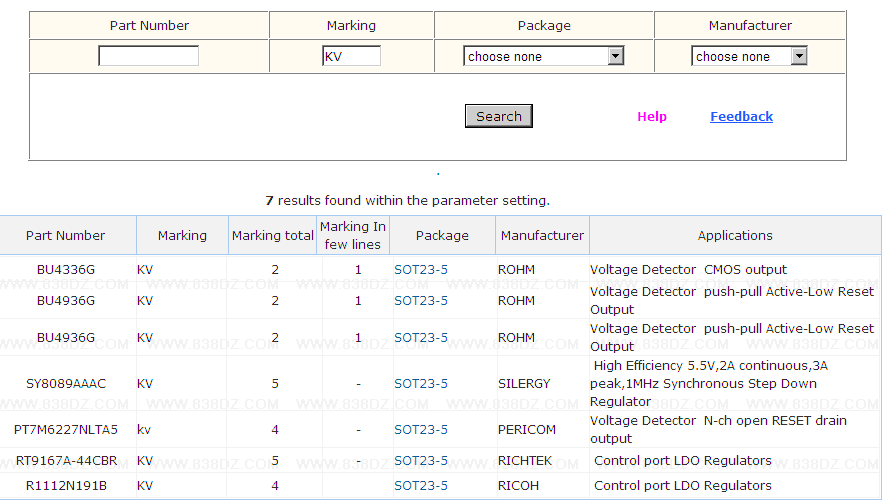The image size is (889, 504).
Task: Click the Part Number input field
Action: coord(148,57)
